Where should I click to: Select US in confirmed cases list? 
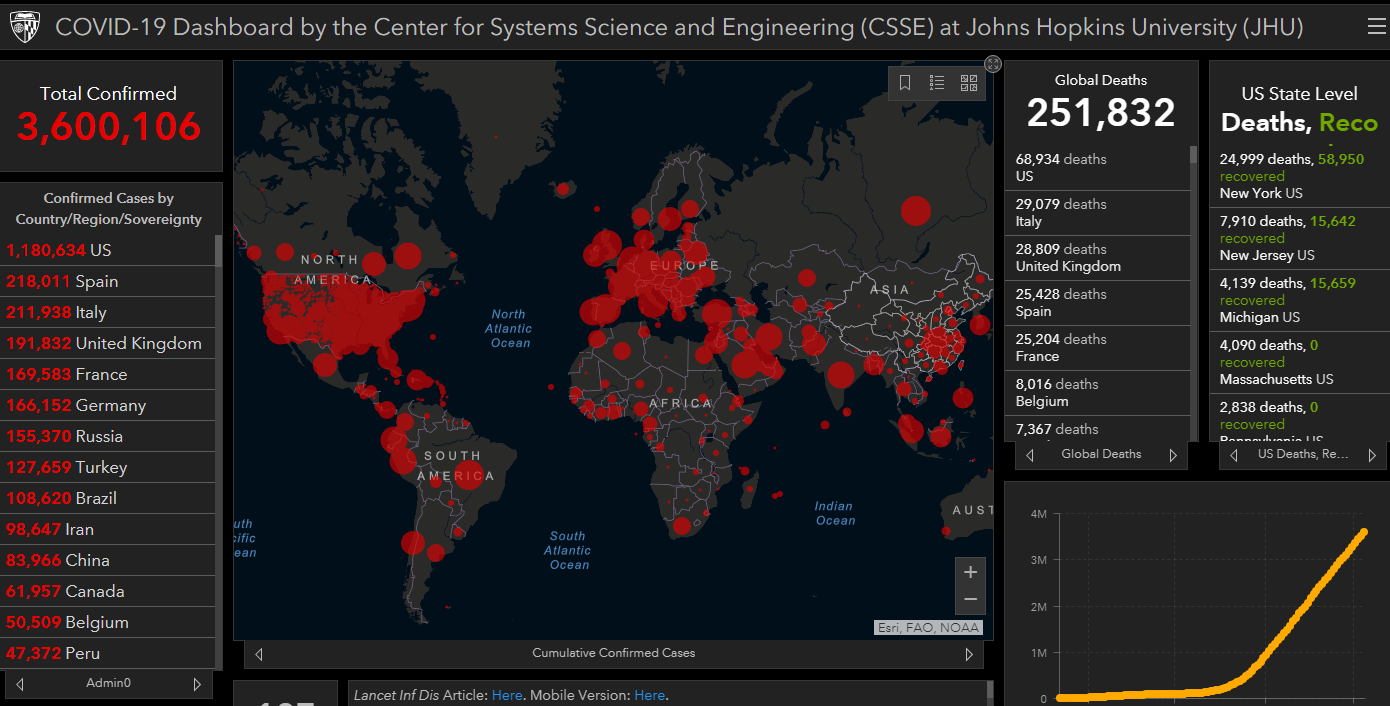point(108,250)
